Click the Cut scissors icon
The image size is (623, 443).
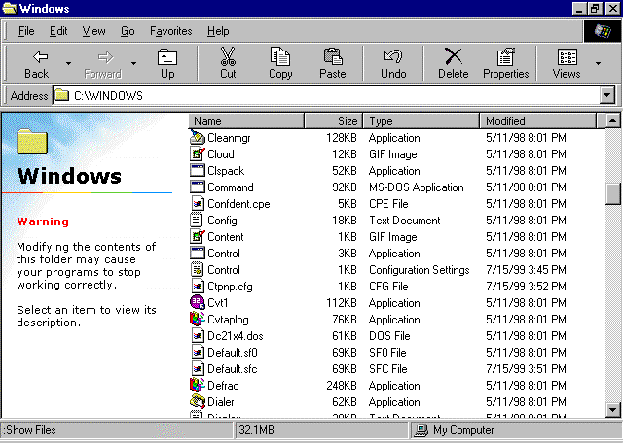(228, 57)
